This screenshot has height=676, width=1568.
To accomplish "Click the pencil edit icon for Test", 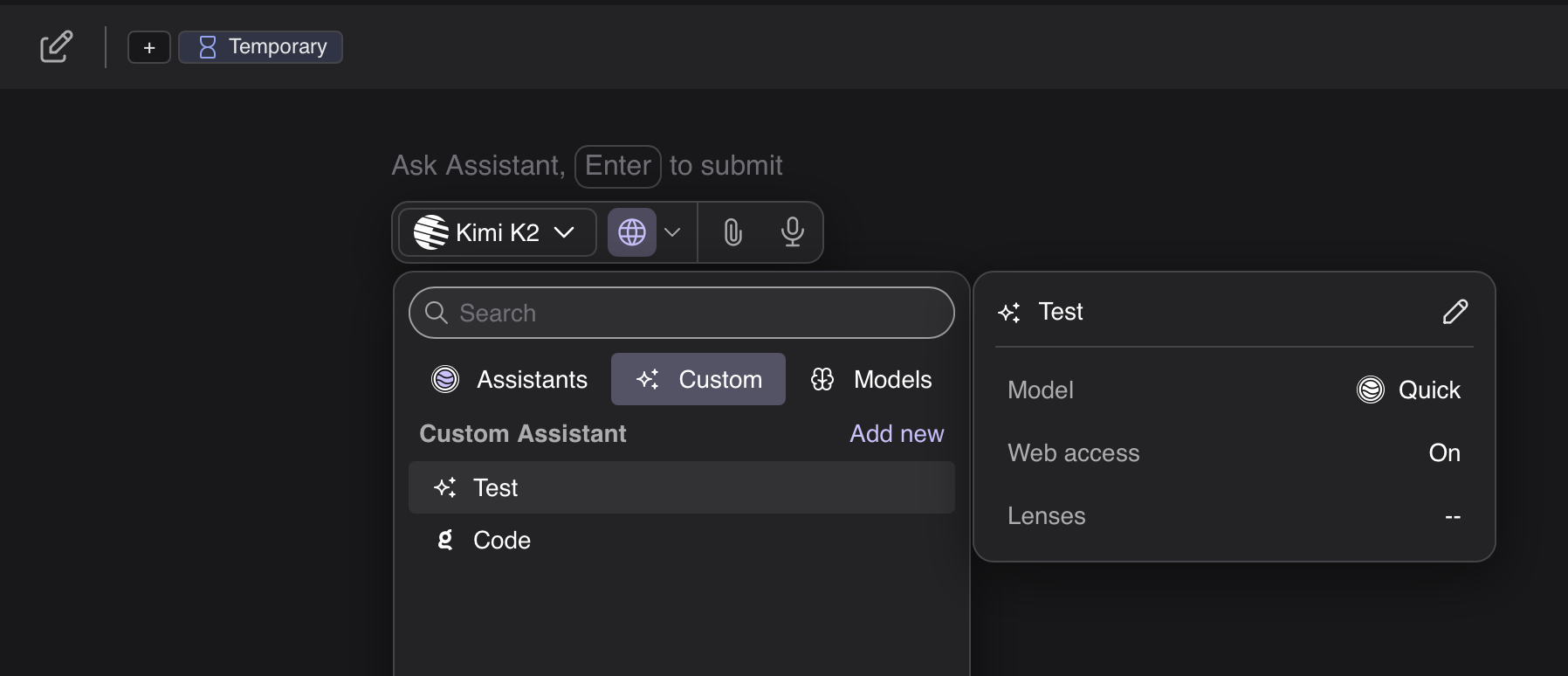I will click(x=1455, y=312).
